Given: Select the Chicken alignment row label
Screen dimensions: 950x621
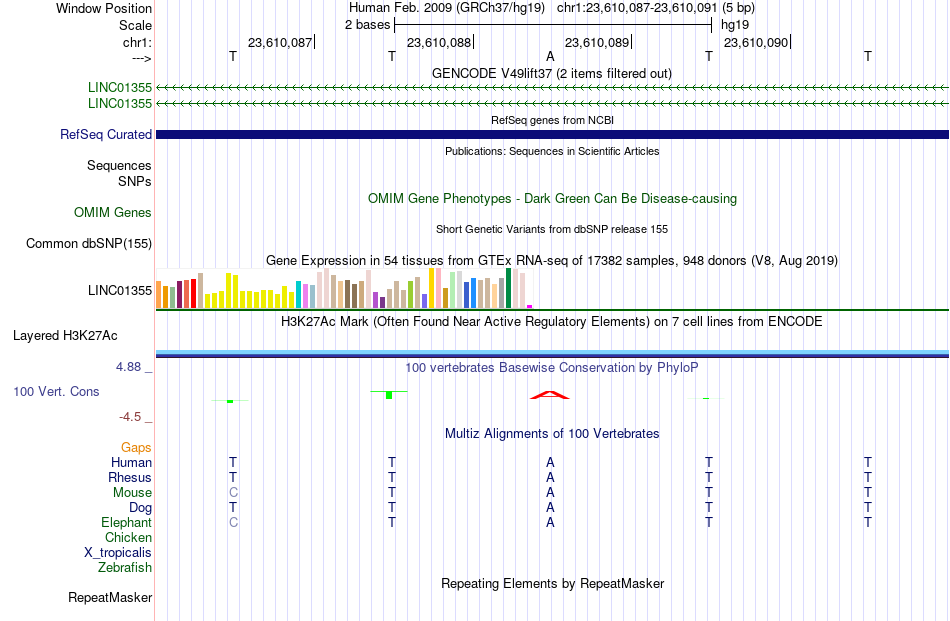Looking at the screenshot, I should point(128,537).
